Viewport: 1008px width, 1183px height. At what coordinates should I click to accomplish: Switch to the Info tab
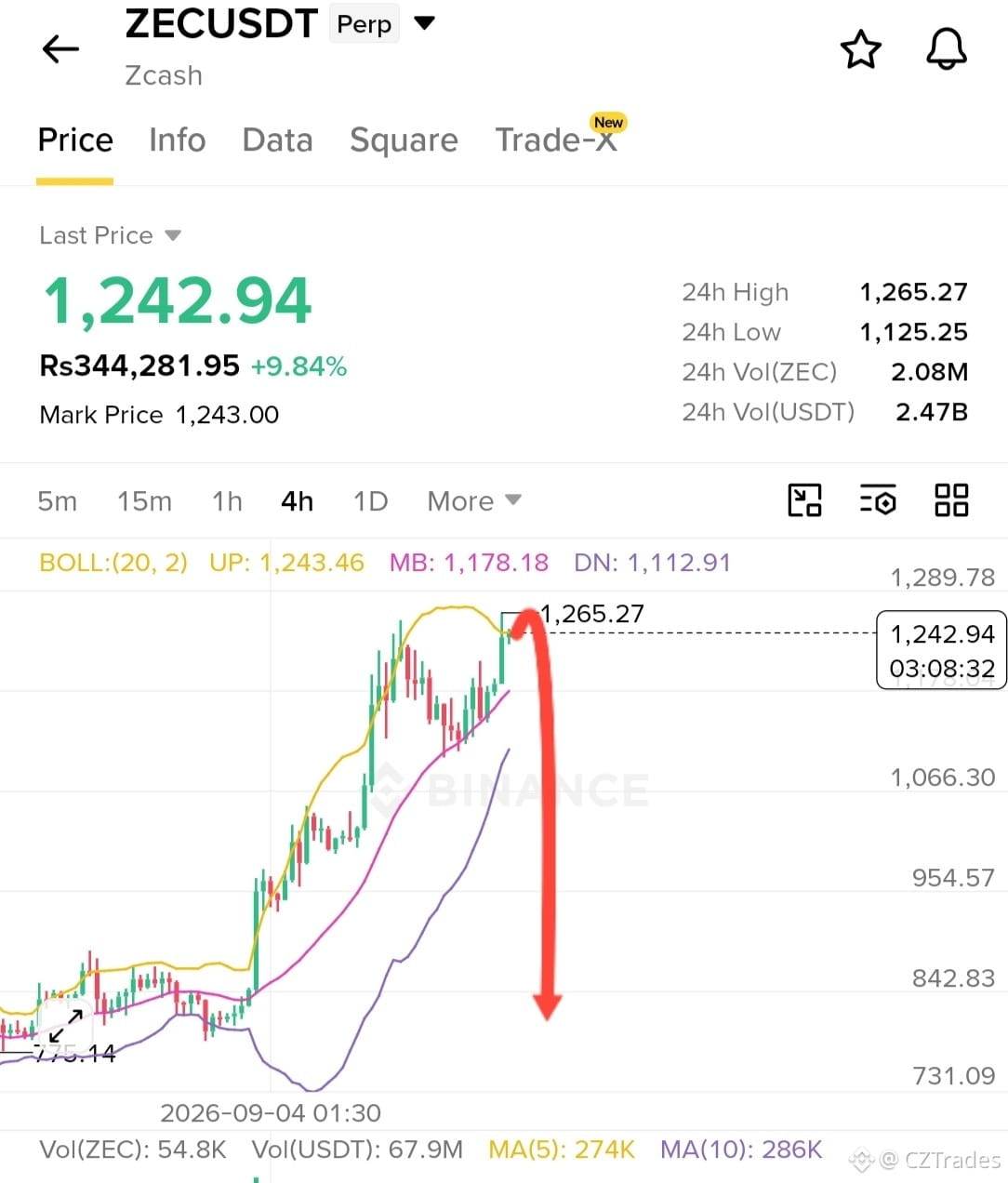pos(177,140)
